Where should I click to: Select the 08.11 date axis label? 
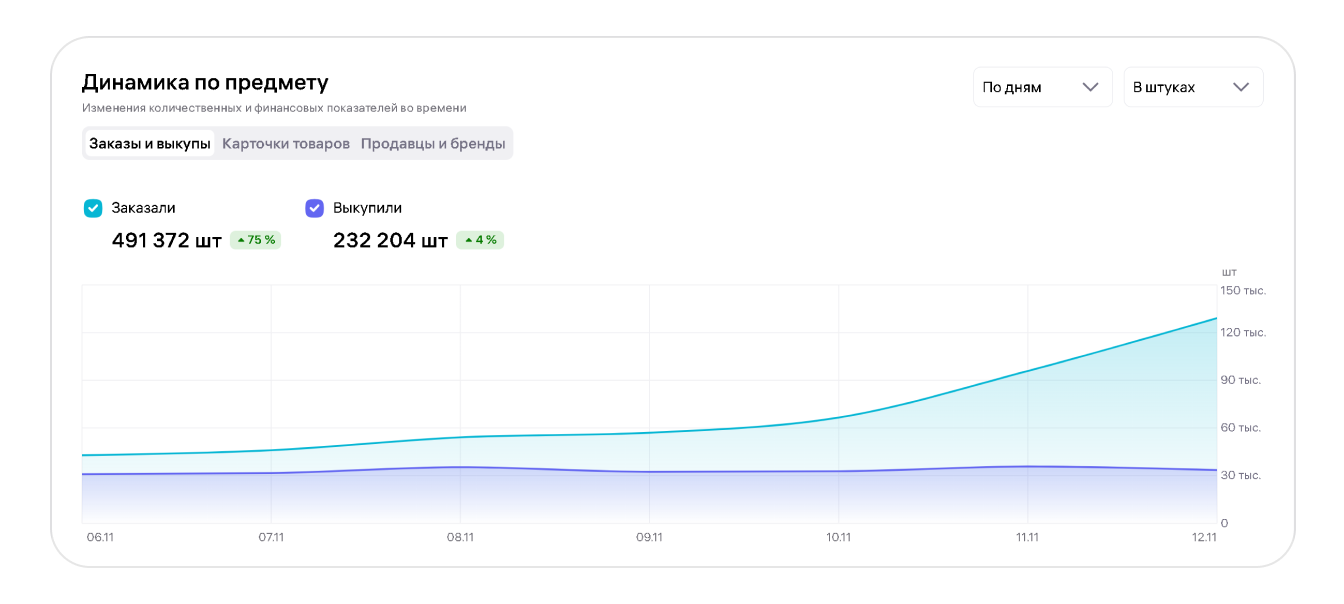pos(460,537)
